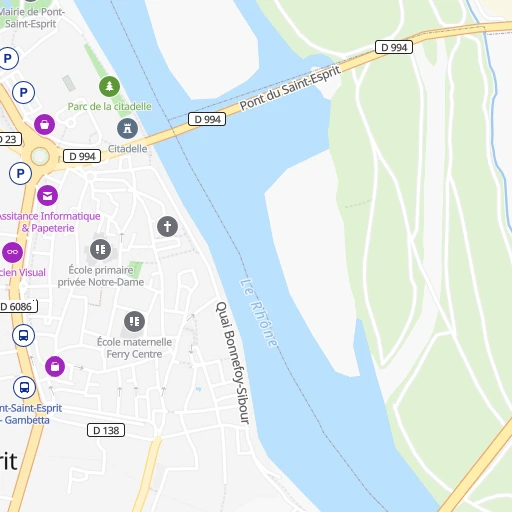Select the École maternelle Ferry Centre icon
Viewport: 512px width, 512px height.
tap(134, 322)
